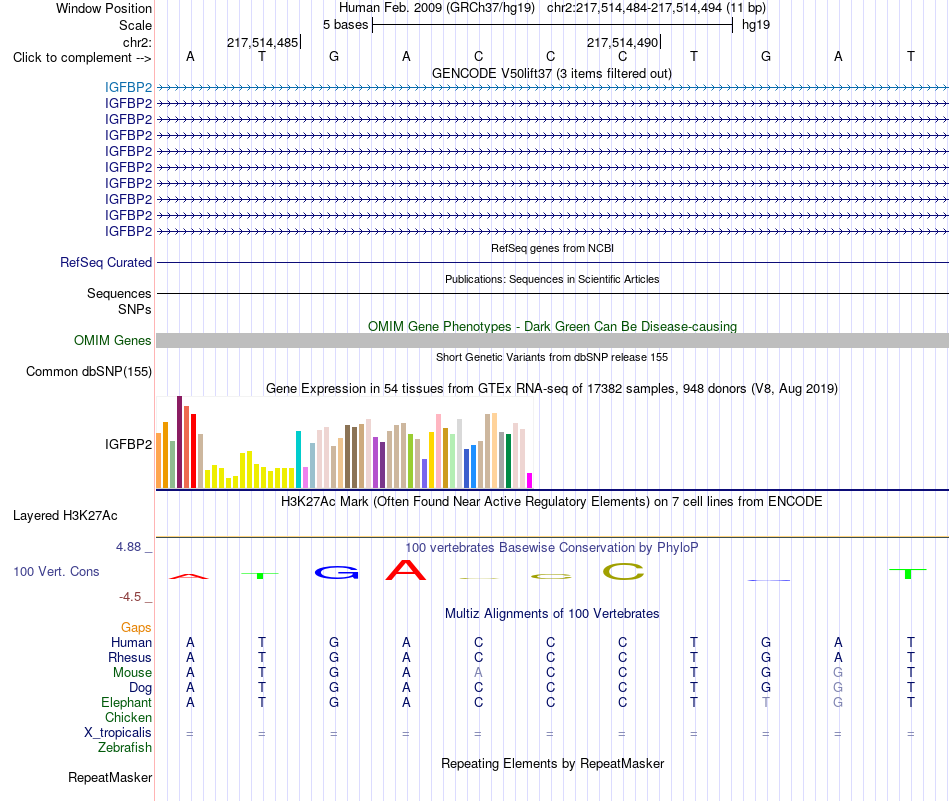Click the magenta final bar of GTEx chart
This screenshot has height=801, width=950.
pos(530,480)
